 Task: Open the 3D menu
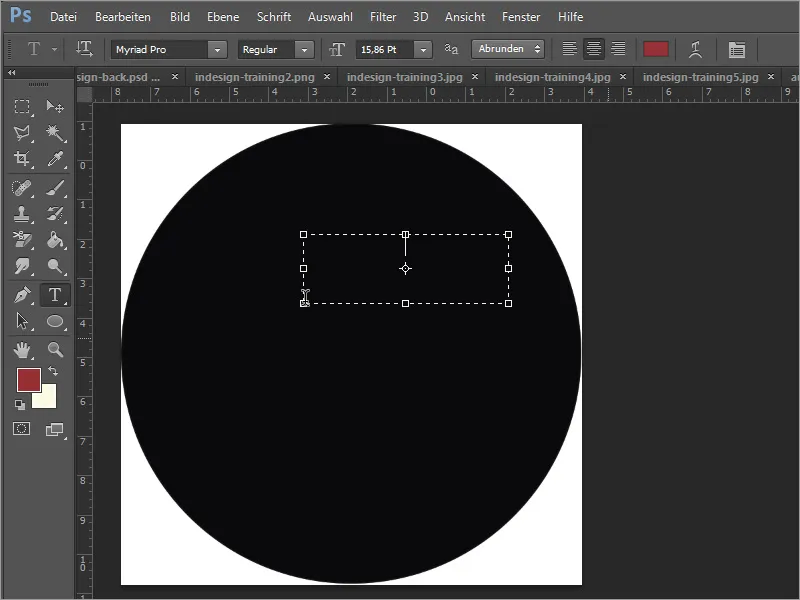[x=420, y=17]
